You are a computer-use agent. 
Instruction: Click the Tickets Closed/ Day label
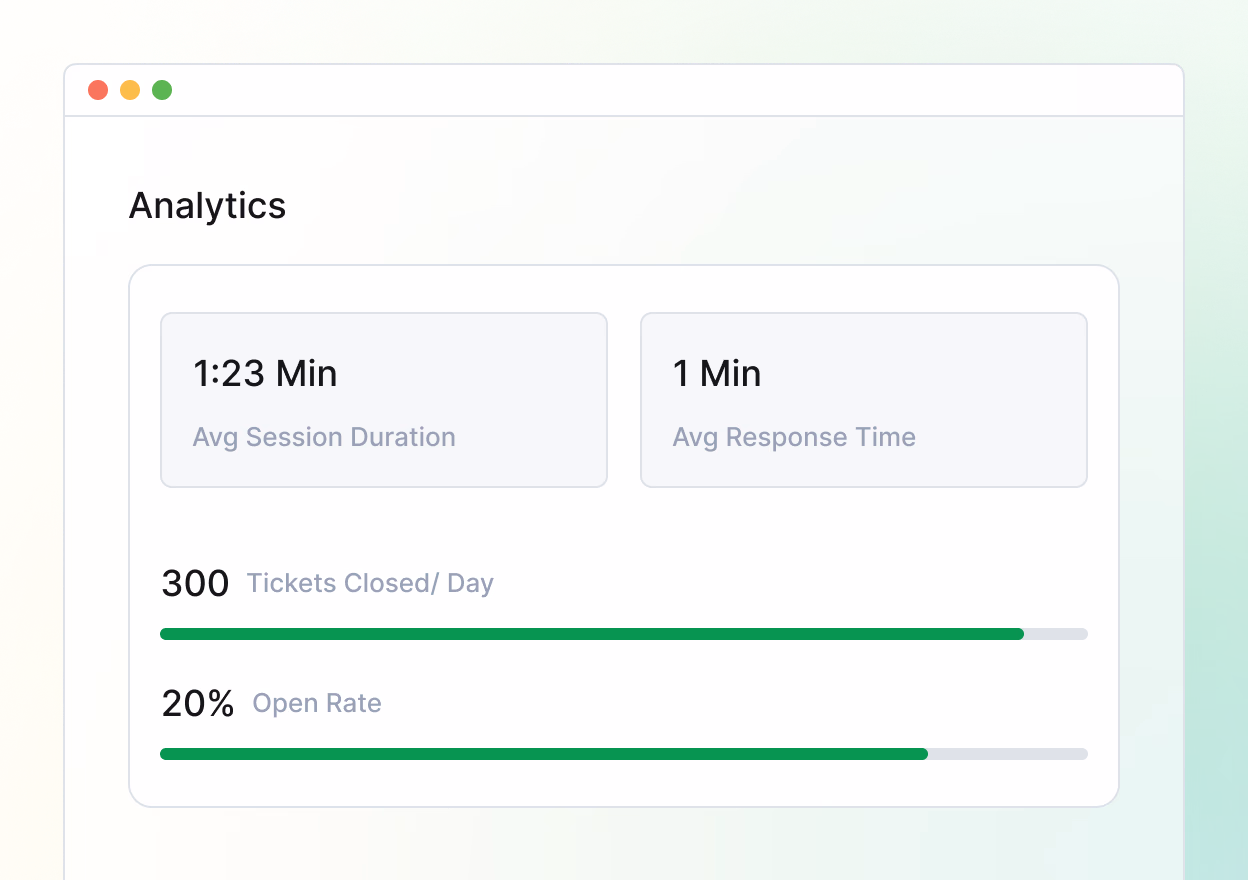coord(370,584)
